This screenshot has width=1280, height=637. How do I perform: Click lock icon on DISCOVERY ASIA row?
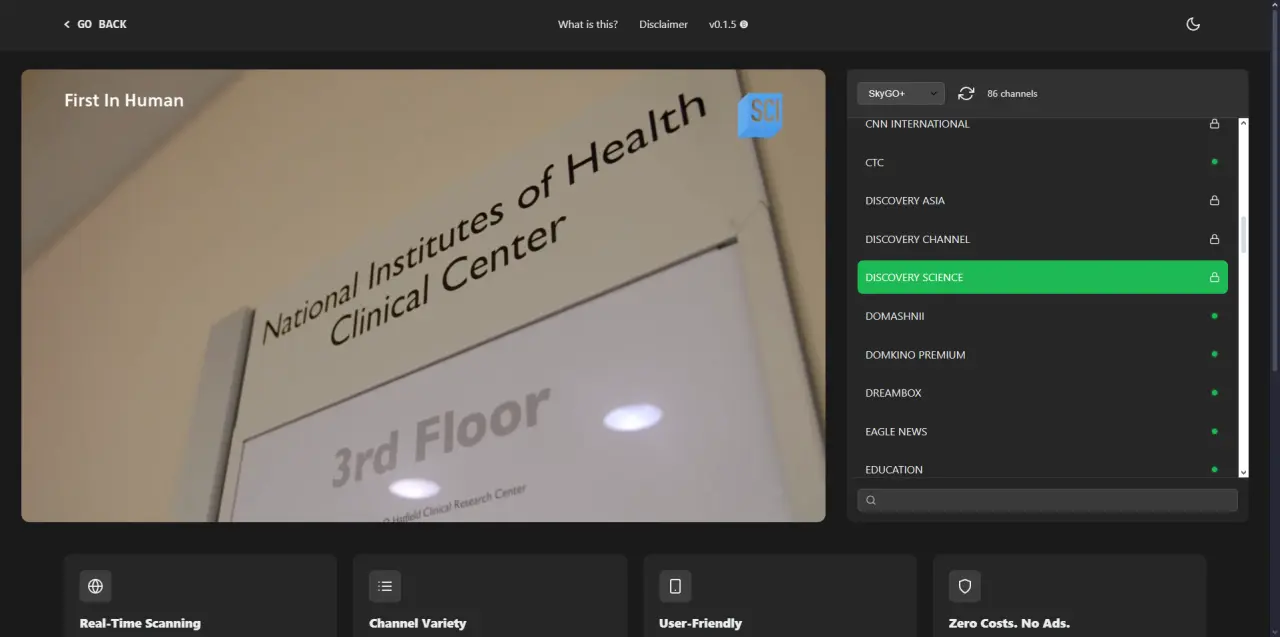tap(1214, 200)
